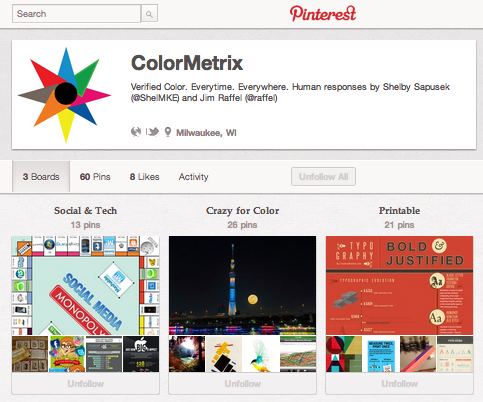Focus the Search input field
The image size is (483, 402).
pos(76,14)
